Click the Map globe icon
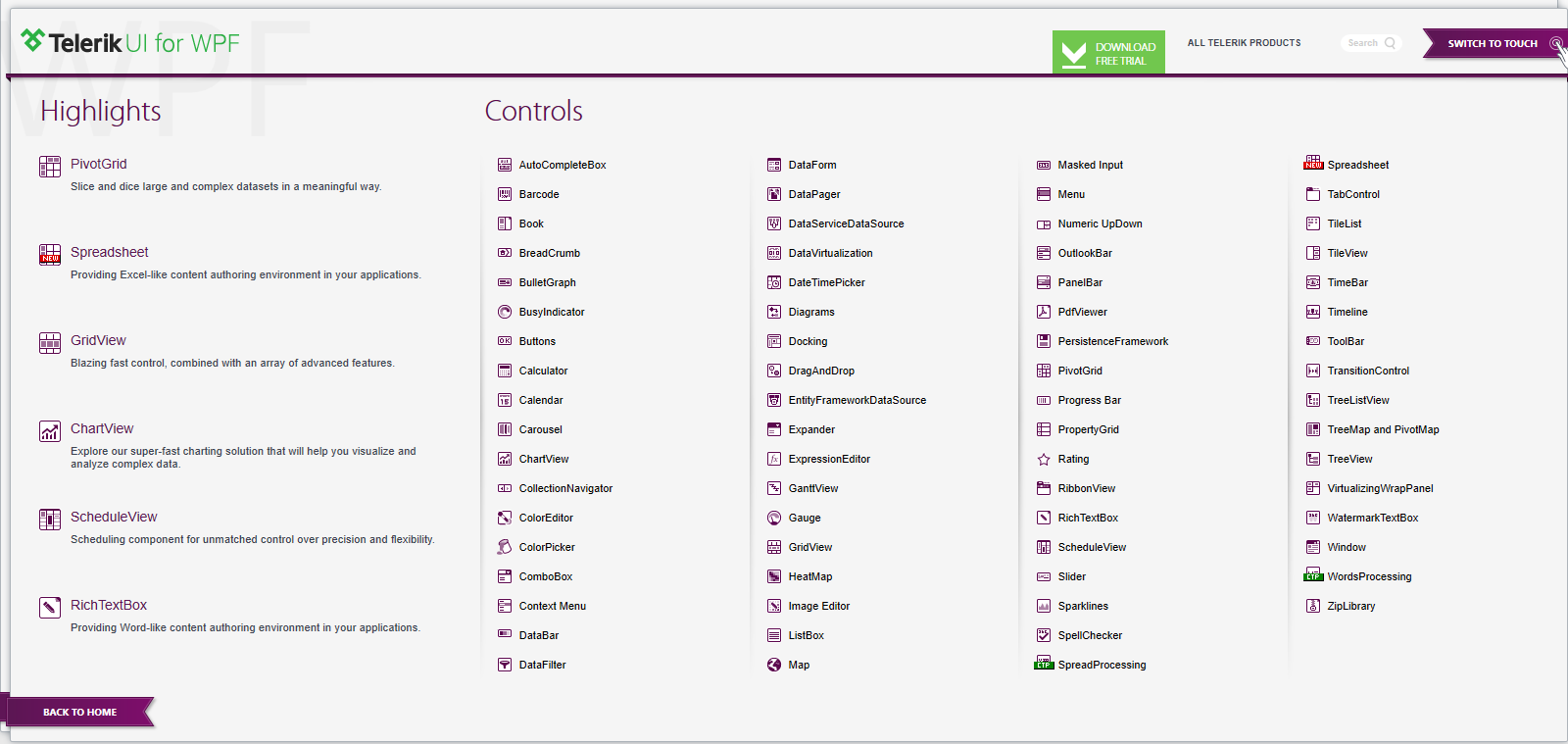Viewport: 1568px width, 744px height. (774, 665)
